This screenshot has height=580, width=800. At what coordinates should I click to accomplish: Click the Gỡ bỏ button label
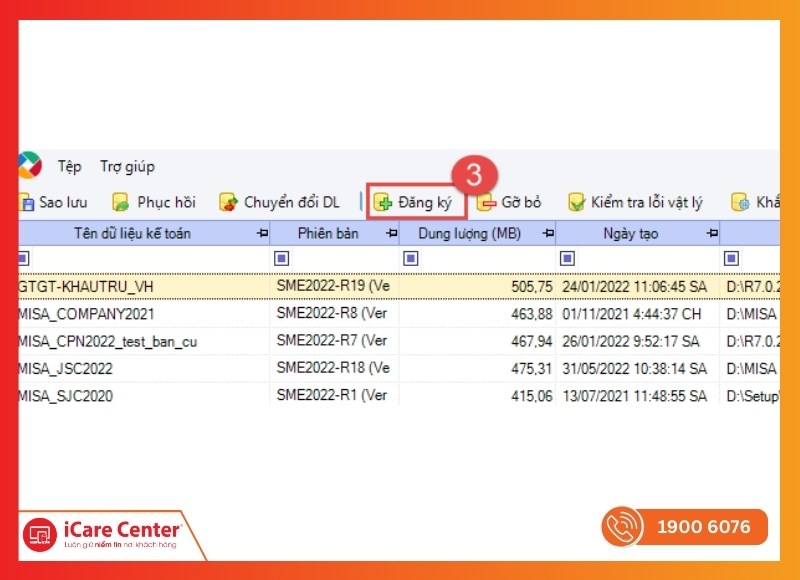coord(521,203)
